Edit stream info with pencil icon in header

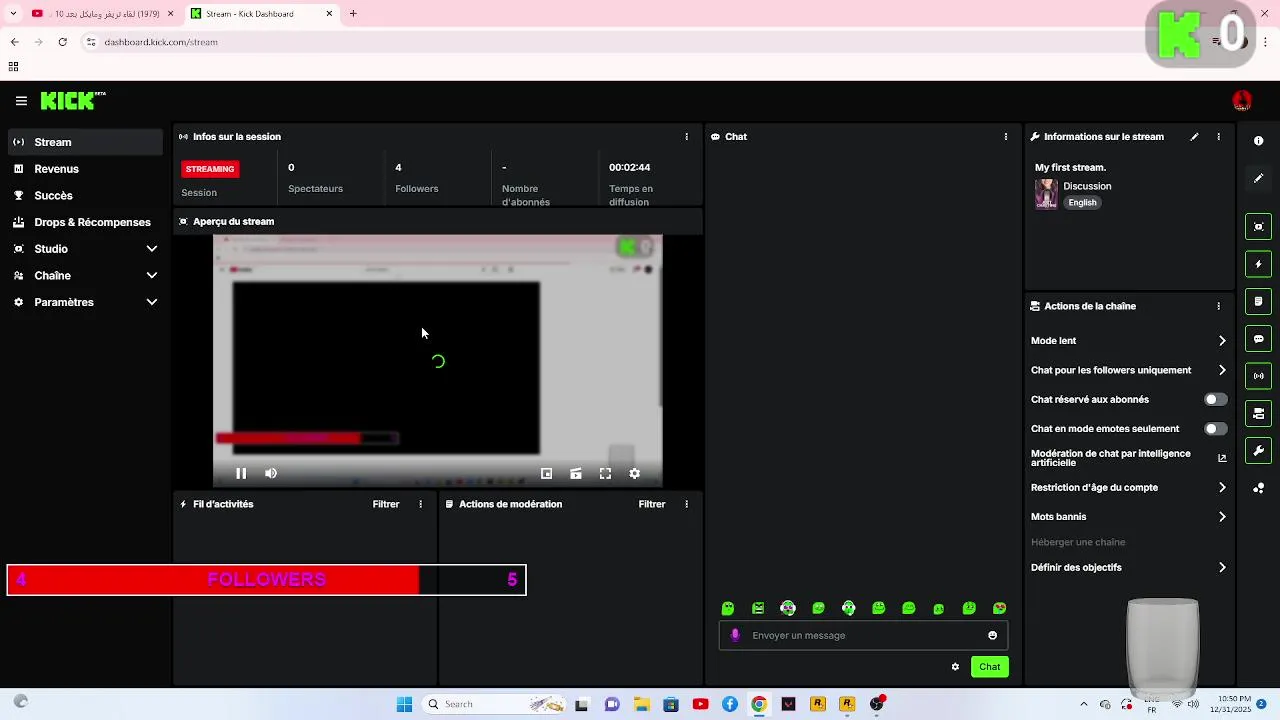pos(1194,137)
